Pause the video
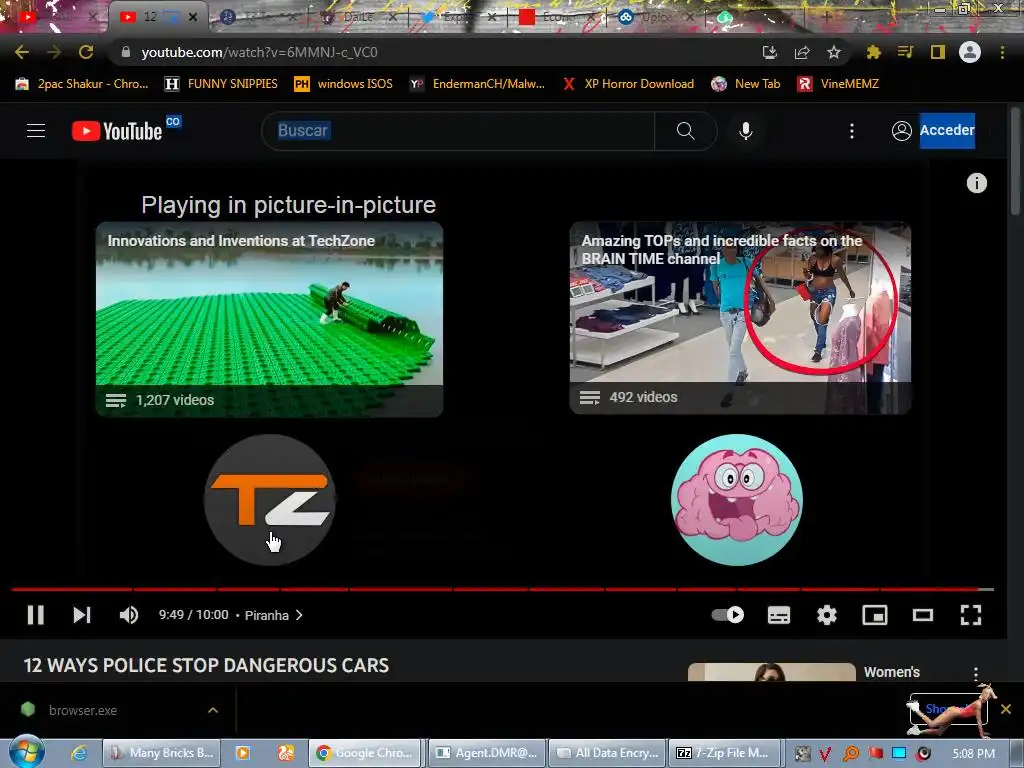 click(x=36, y=615)
